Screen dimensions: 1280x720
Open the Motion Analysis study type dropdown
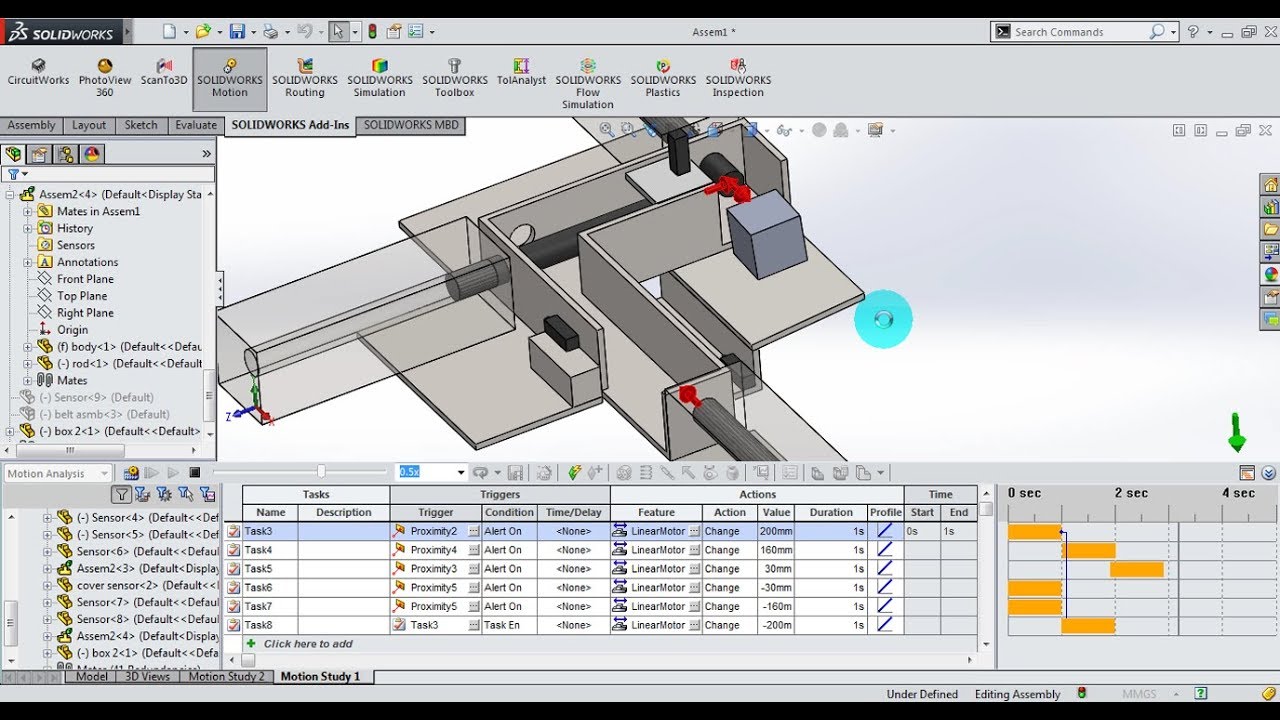[57, 474]
